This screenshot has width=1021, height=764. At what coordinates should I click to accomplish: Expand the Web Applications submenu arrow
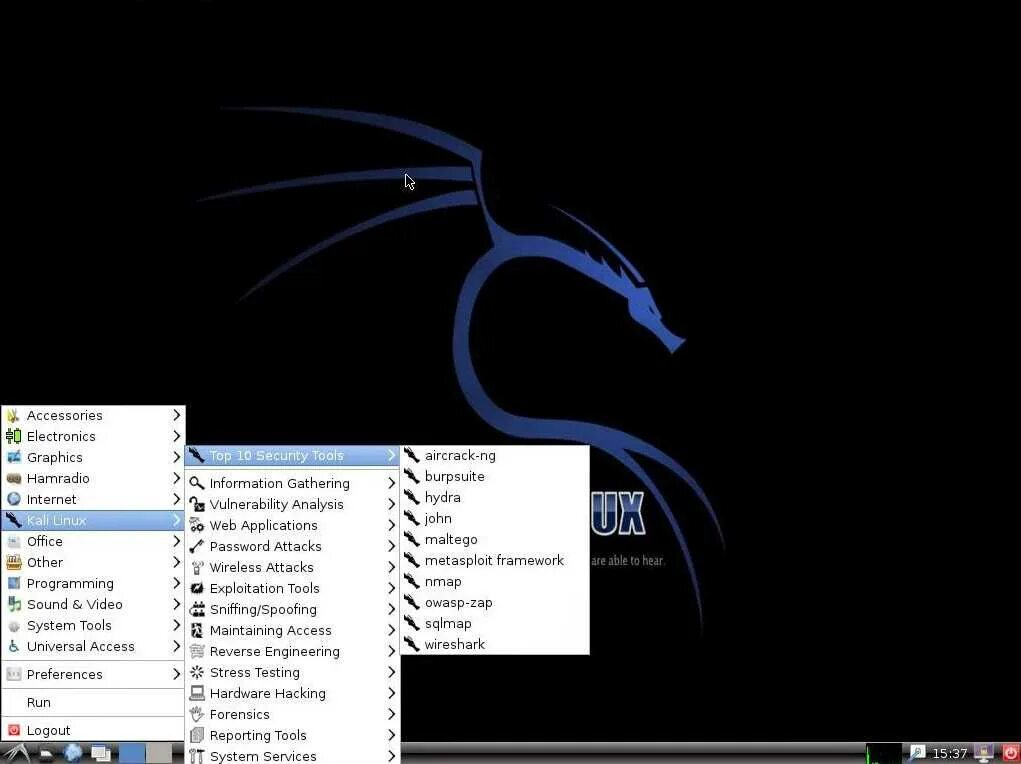(391, 525)
